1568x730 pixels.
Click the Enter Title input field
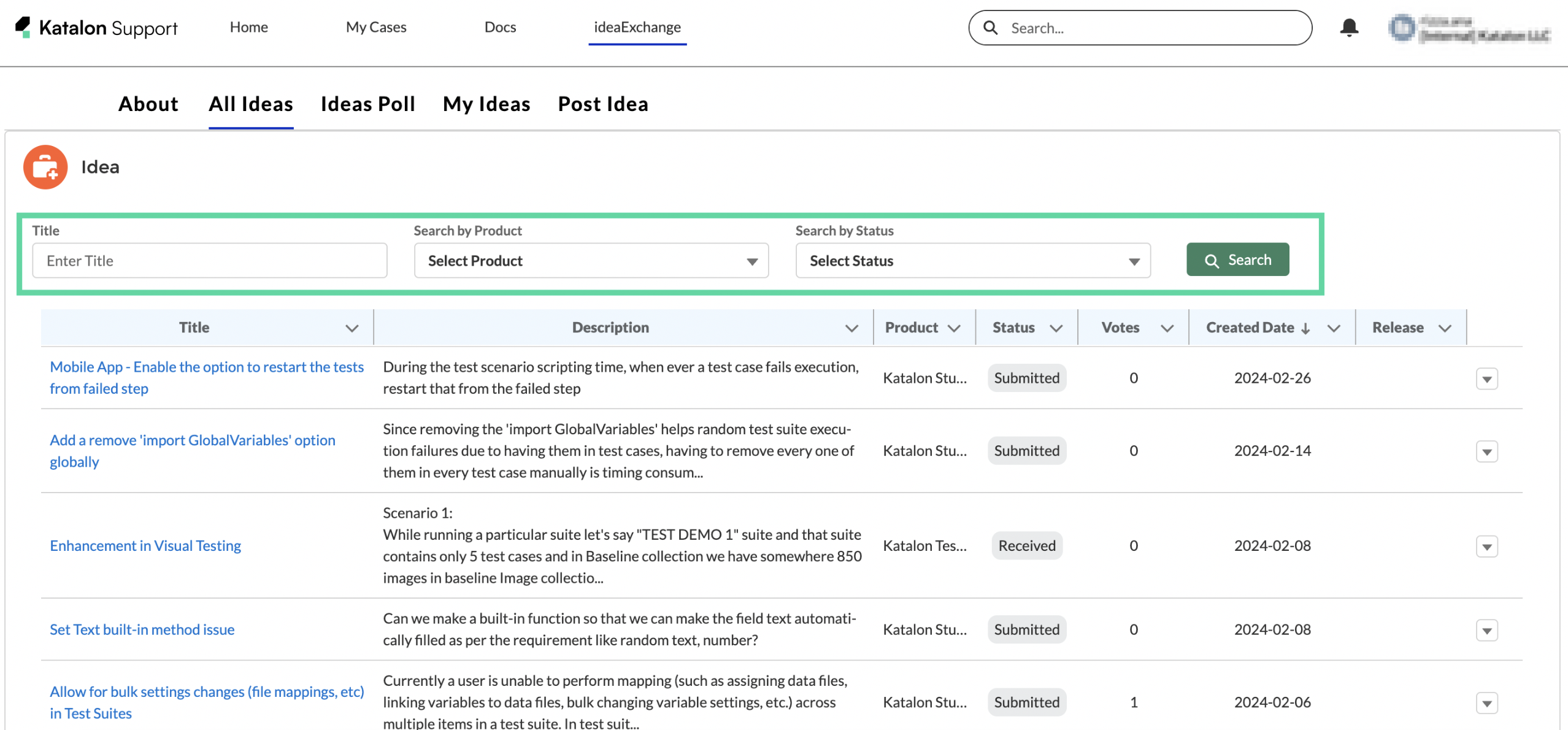click(x=209, y=261)
